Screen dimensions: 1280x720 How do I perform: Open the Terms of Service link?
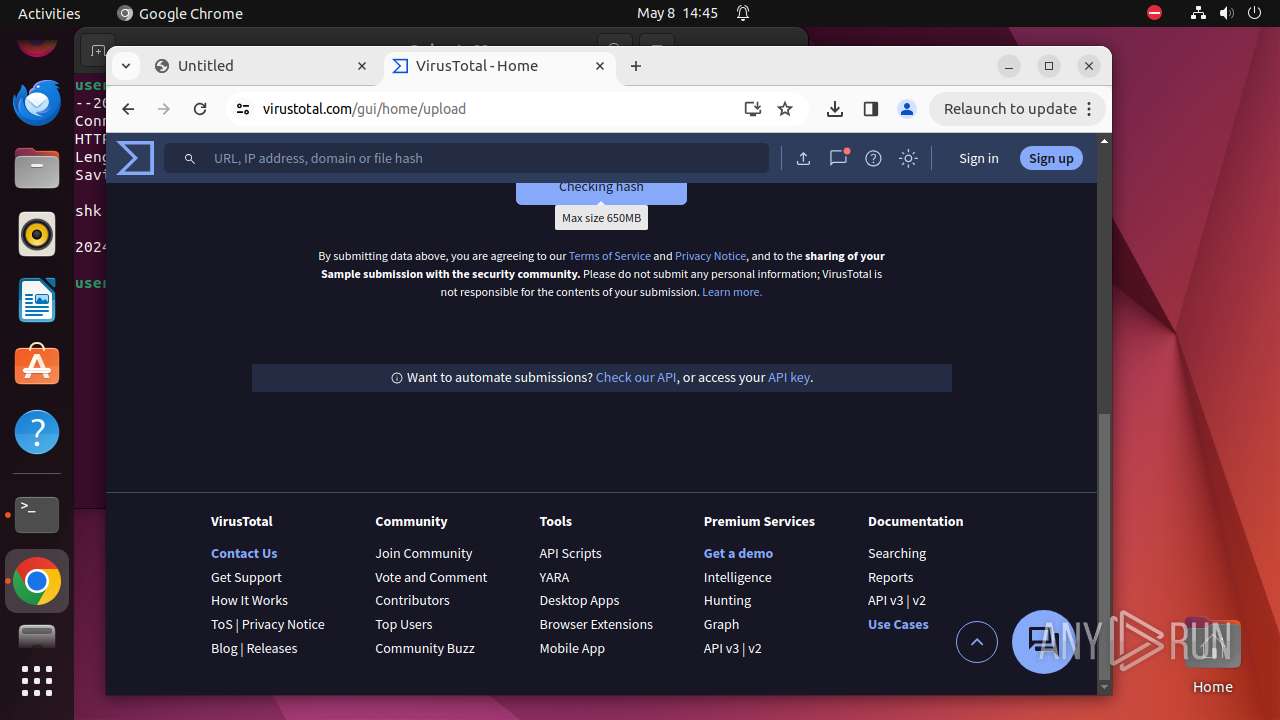(x=609, y=256)
